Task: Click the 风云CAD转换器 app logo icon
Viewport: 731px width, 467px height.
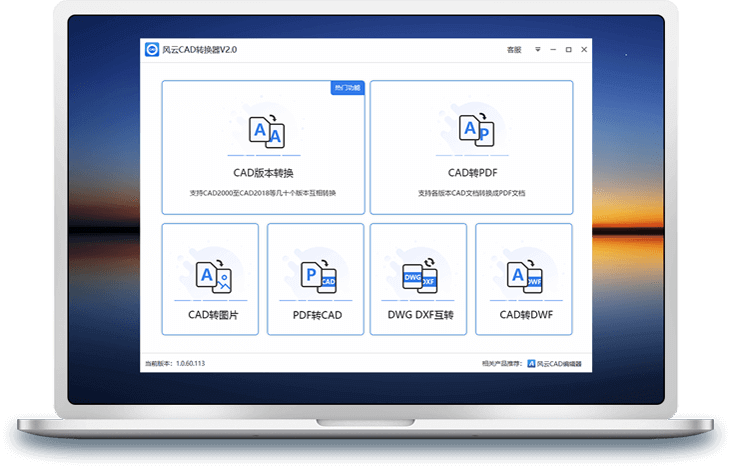Action: pyautogui.click(x=152, y=49)
